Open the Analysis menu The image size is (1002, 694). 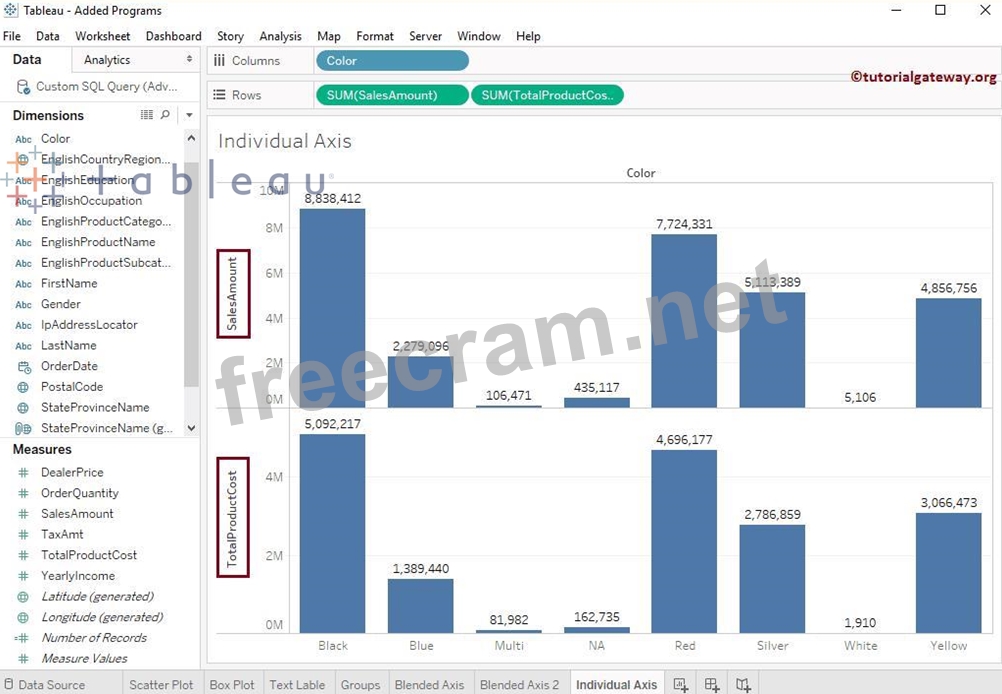[x=280, y=36]
